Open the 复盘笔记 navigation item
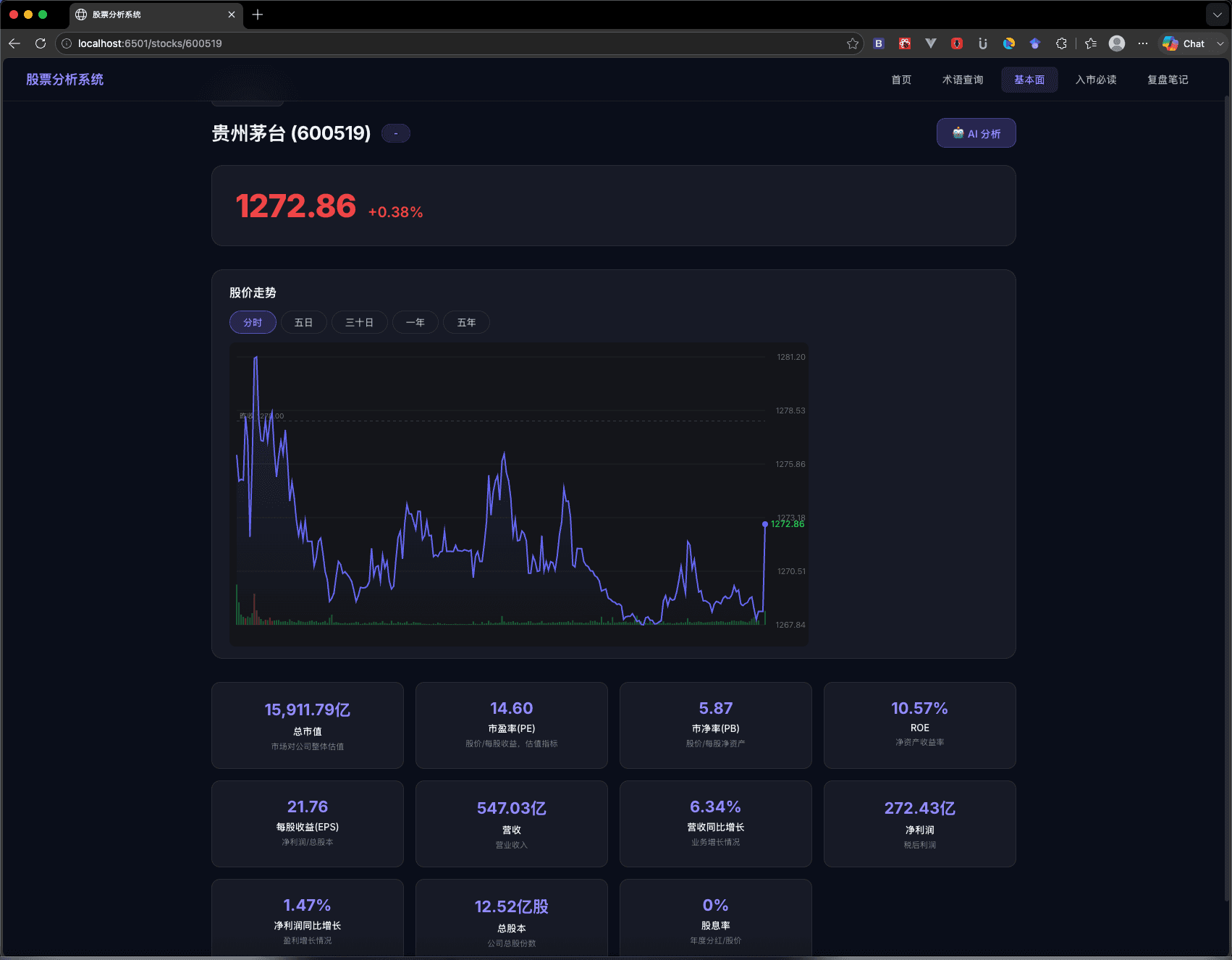Screen dimensions: 1232x960 click(x=1168, y=80)
